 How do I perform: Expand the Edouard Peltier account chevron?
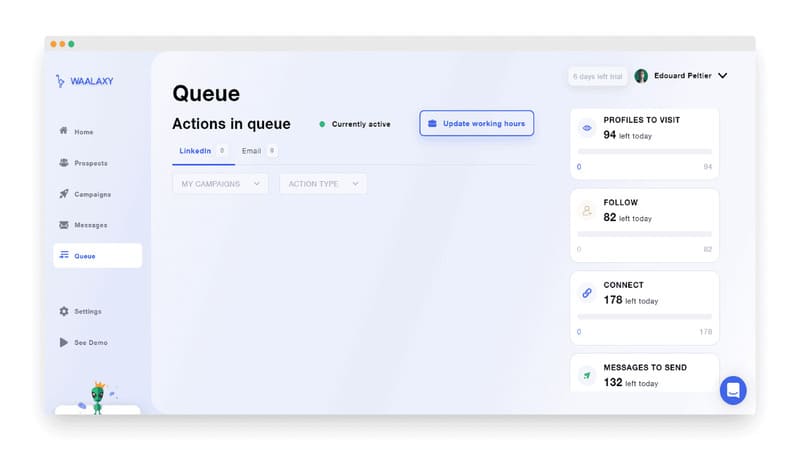(x=722, y=76)
